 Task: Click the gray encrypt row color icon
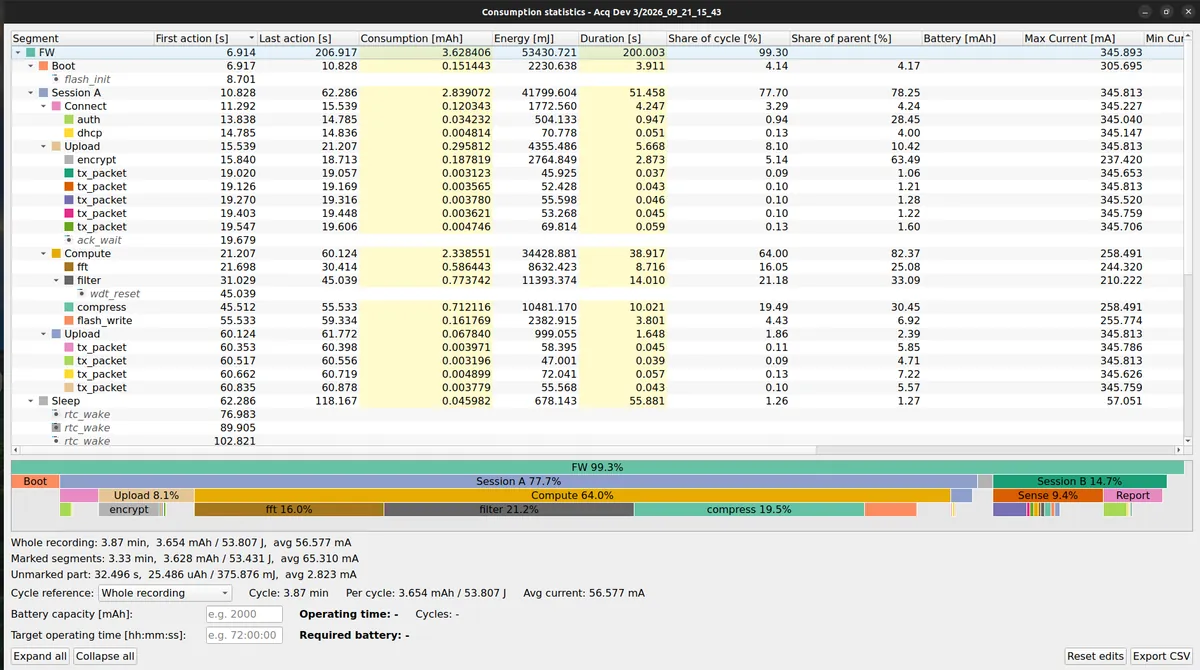[69, 159]
